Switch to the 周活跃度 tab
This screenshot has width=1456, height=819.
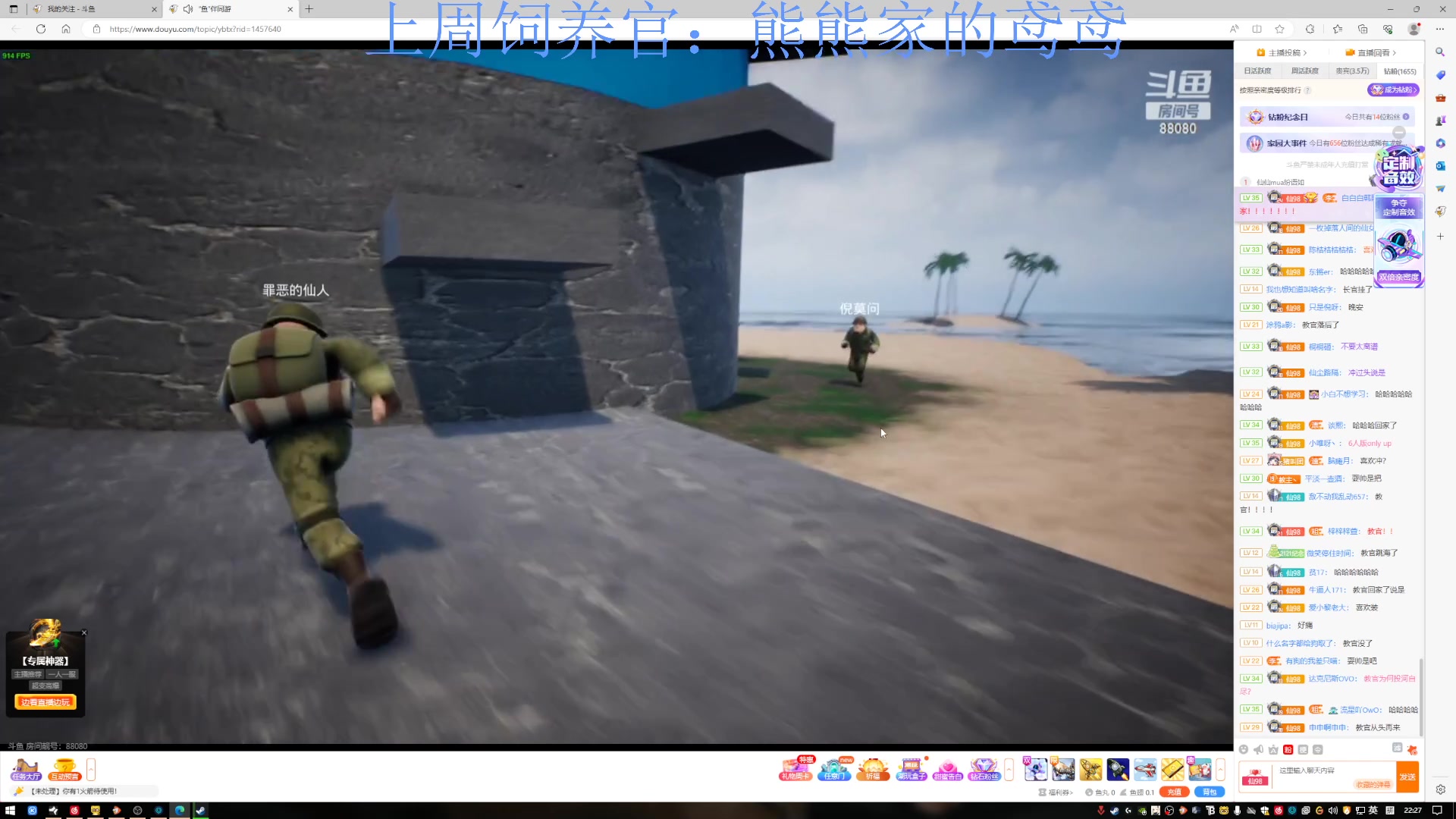(x=1304, y=71)
